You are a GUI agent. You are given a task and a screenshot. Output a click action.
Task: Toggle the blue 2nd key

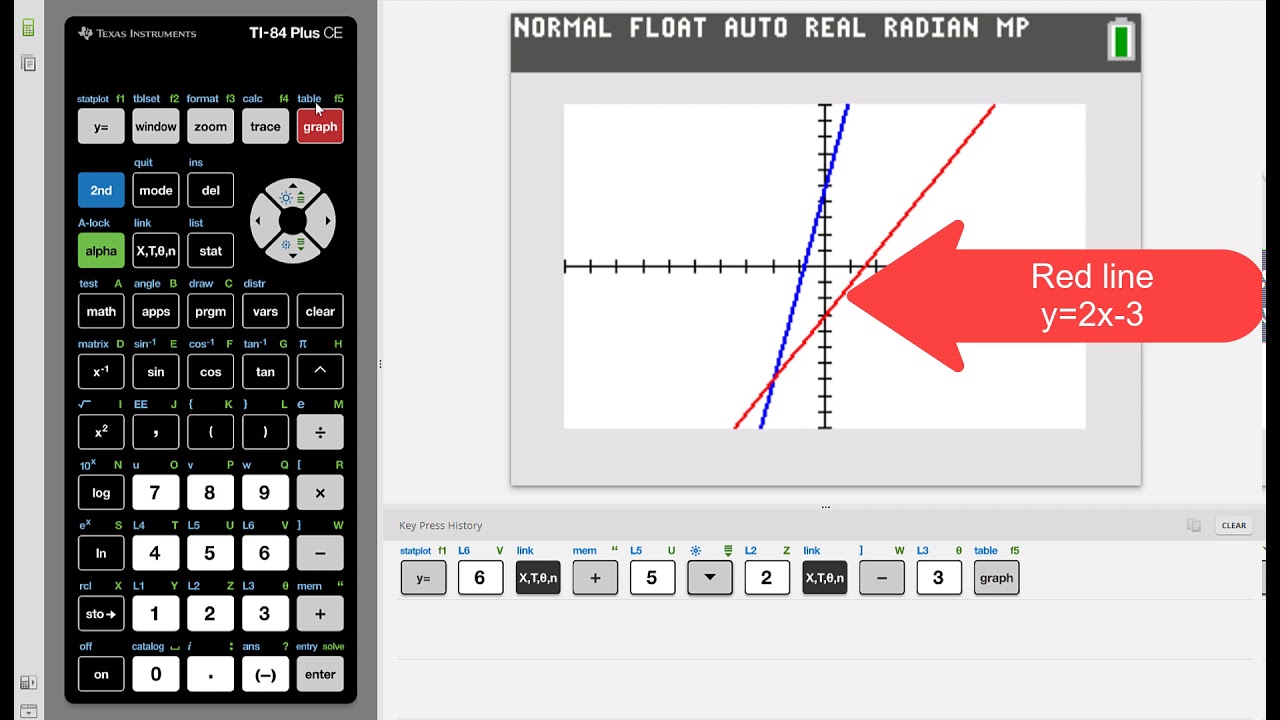(x=101, y=190)
